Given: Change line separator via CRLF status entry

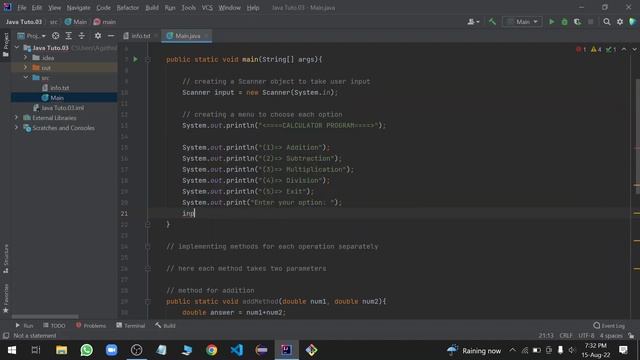Looking at the screenshot, I should [x=566, y=336].
